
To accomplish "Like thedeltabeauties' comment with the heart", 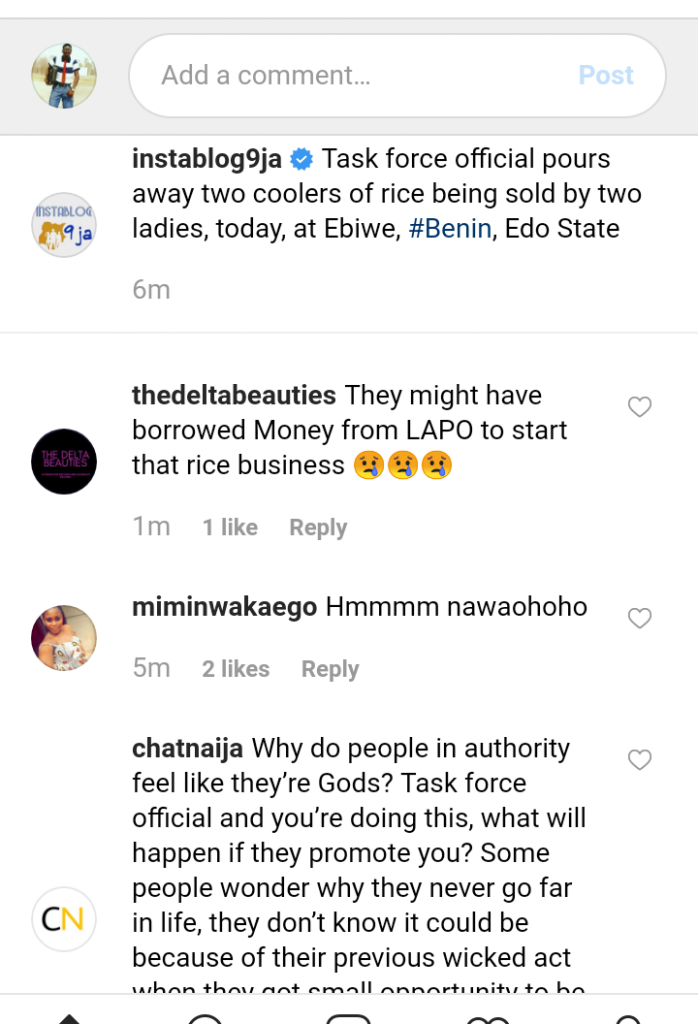I will 639,407.
